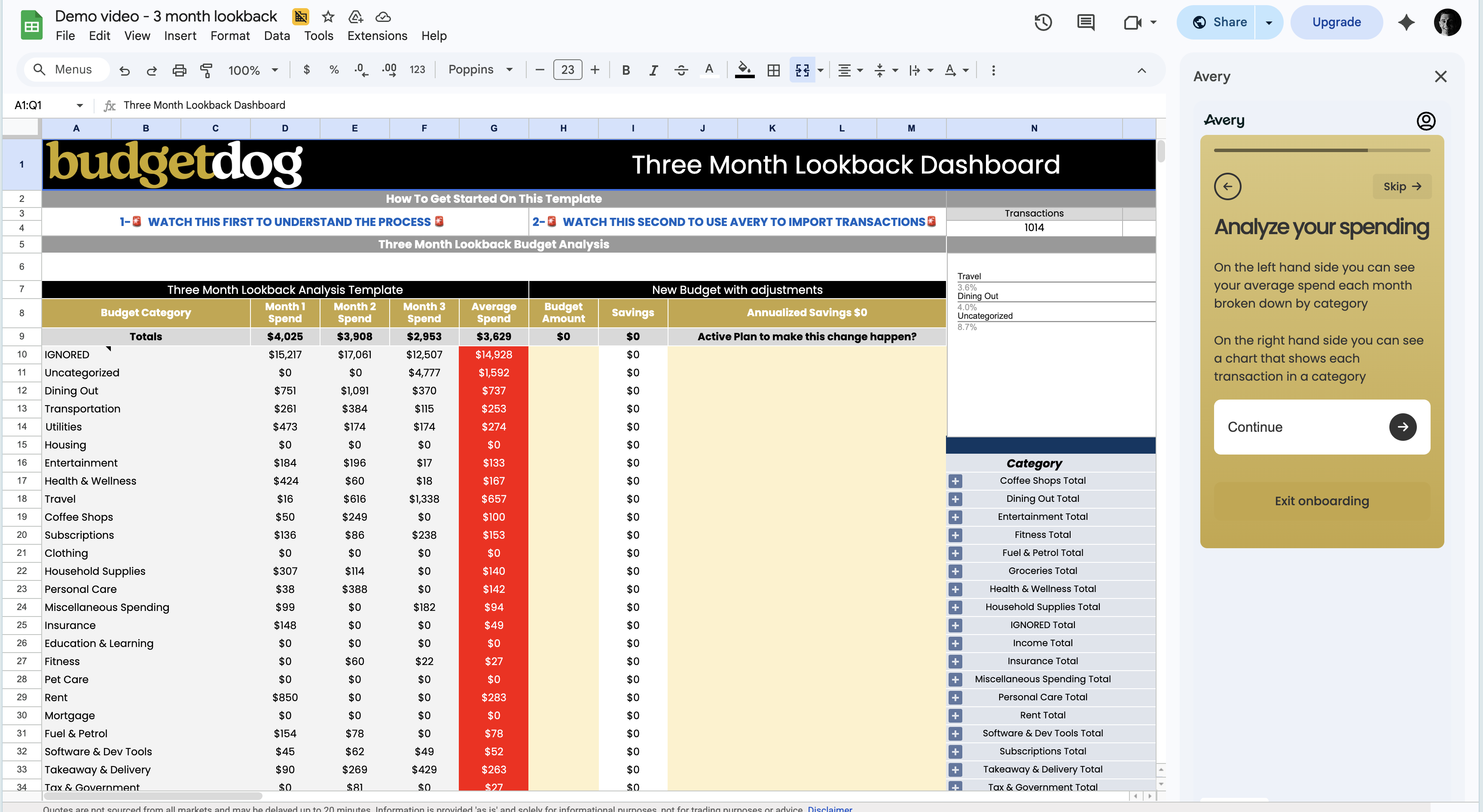Open the zoom level dropdown
Image resolution: width=1483 pixels, height=812 pixels.
point(253,70)
